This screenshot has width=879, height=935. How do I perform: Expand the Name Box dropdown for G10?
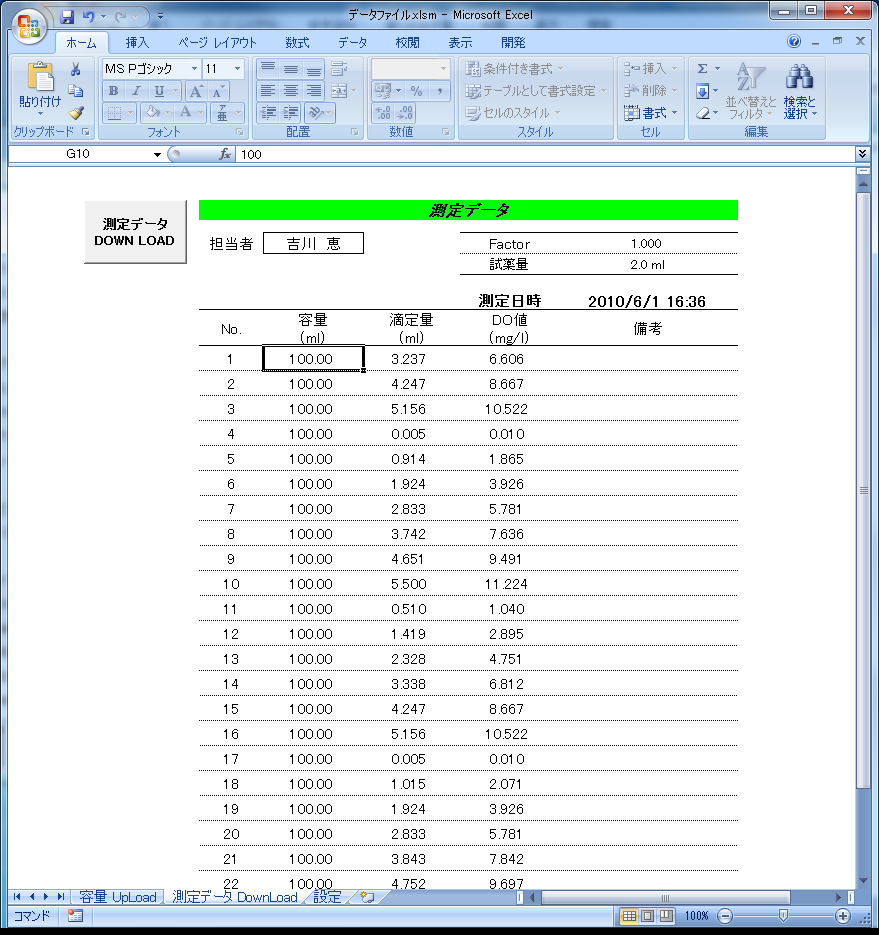tap(157, 154)
